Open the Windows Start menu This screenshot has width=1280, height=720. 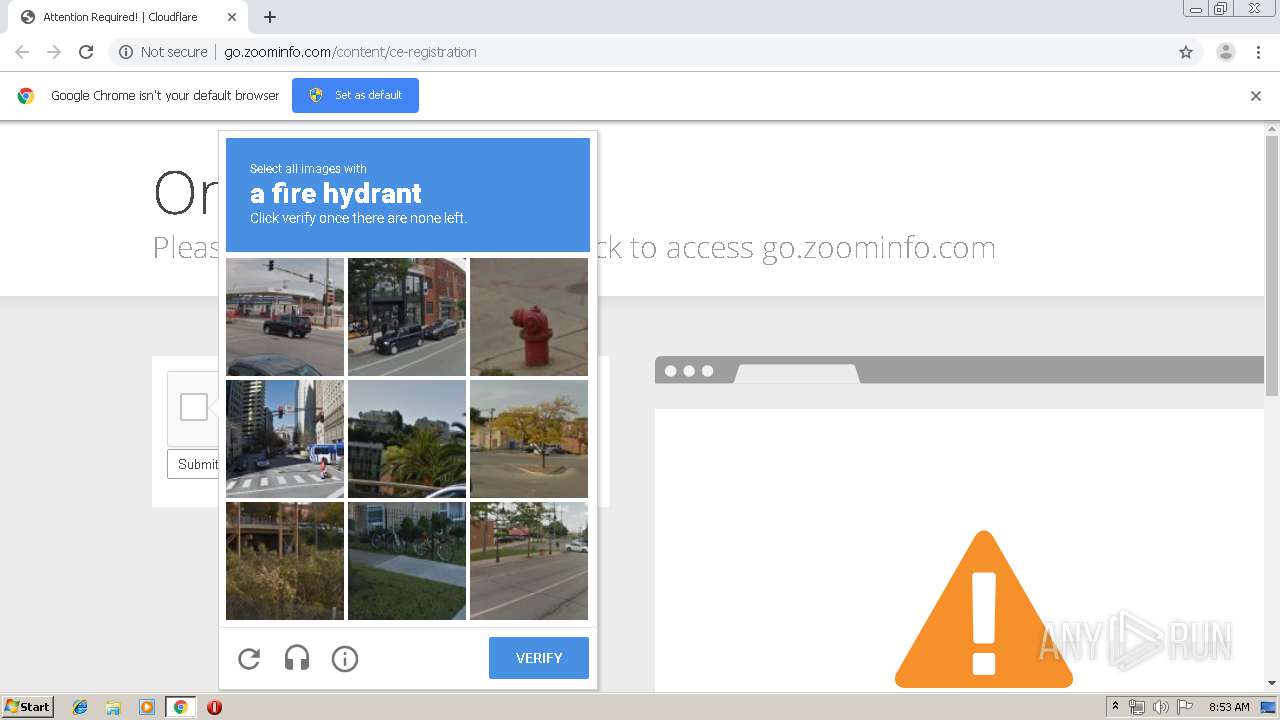click(x=28, y=707)
